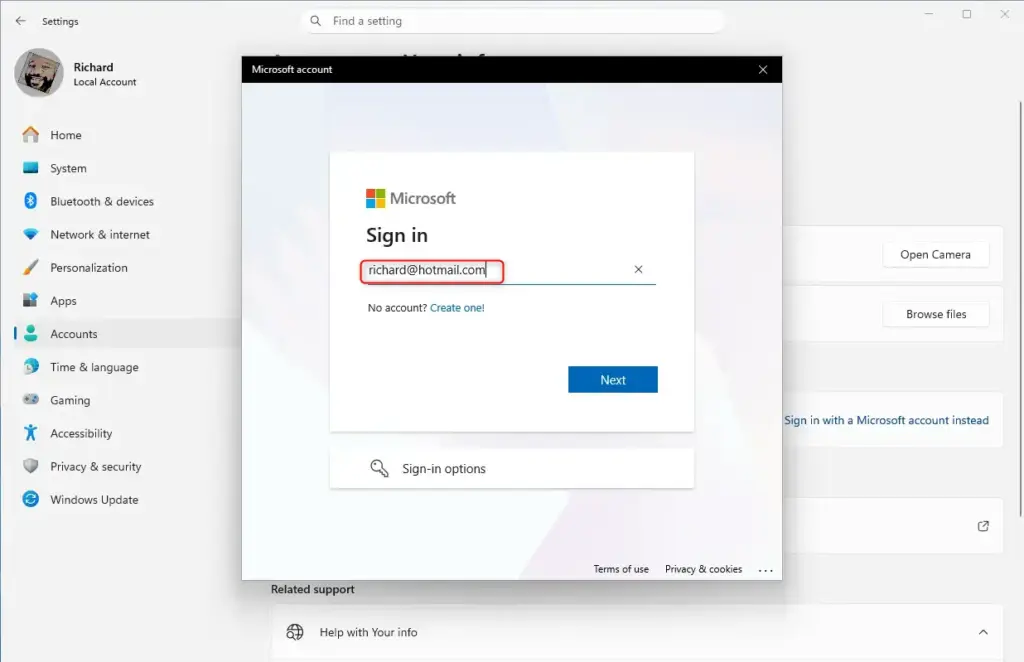Click the Settings window scrollbar

(1020, 307)
